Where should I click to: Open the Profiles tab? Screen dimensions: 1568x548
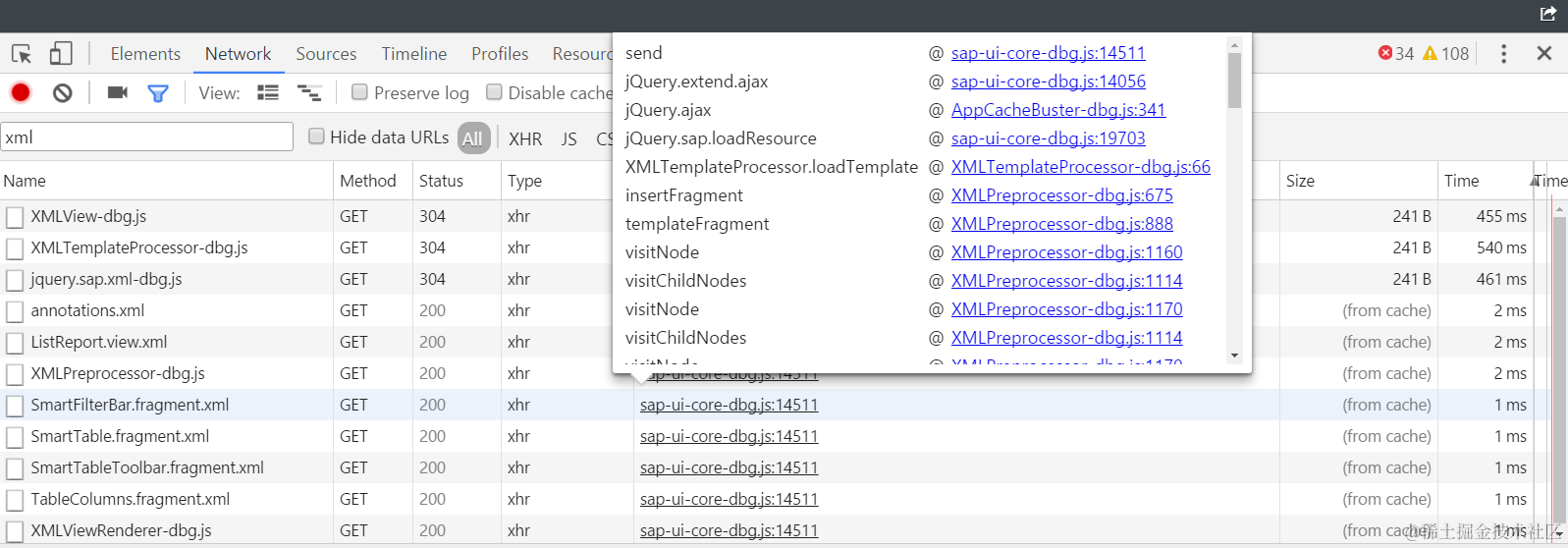click(x=500, y=54)
